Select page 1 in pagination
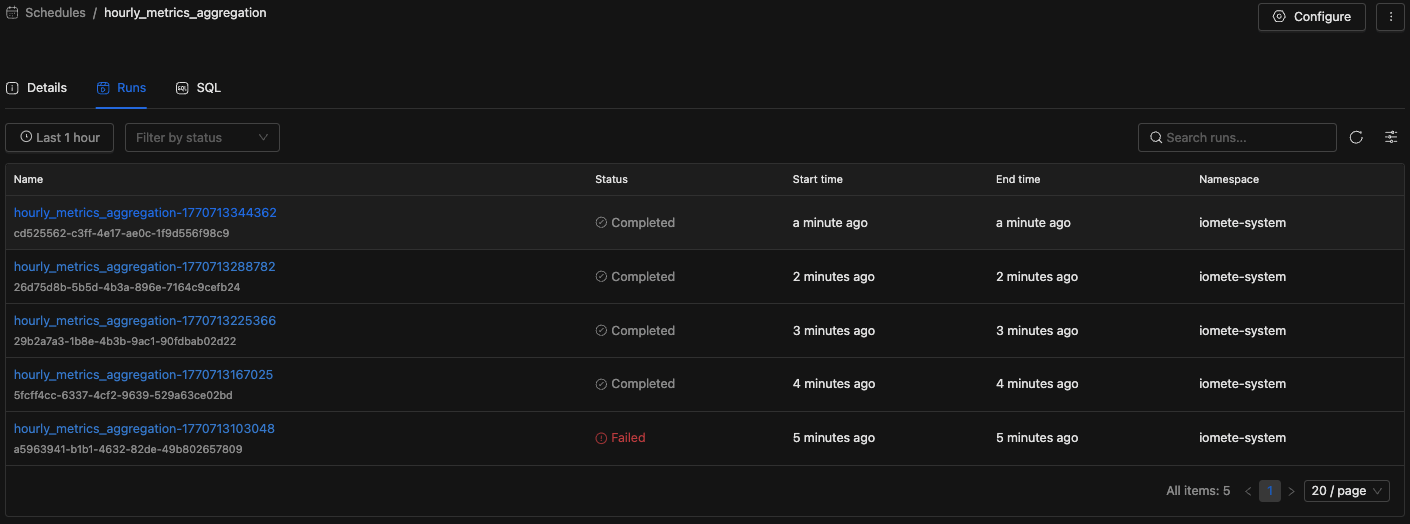Image resolution: width=1410 pixels, height=524 pixels. [x=1270, y=491]
